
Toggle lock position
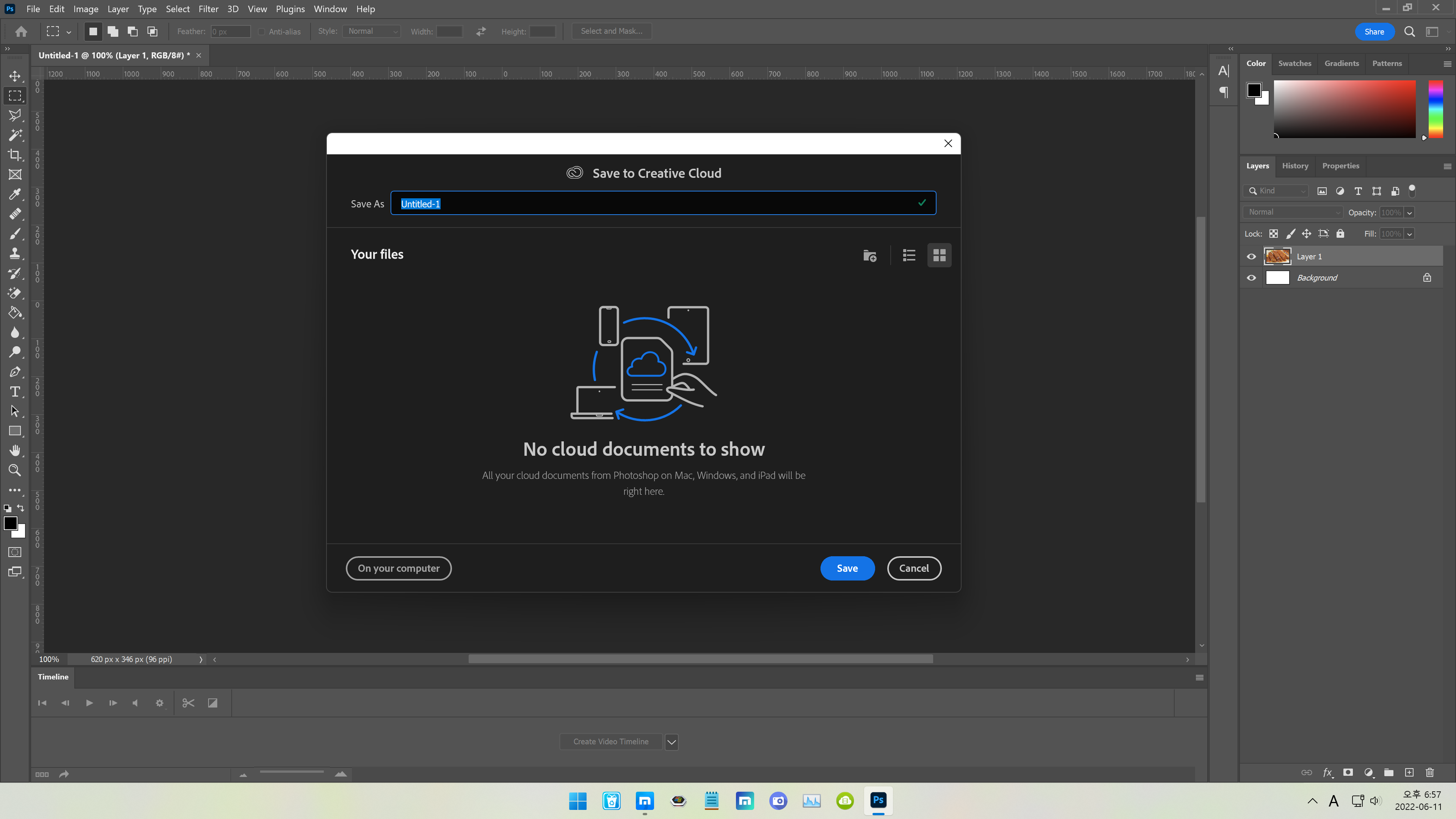click(1307, 234)
